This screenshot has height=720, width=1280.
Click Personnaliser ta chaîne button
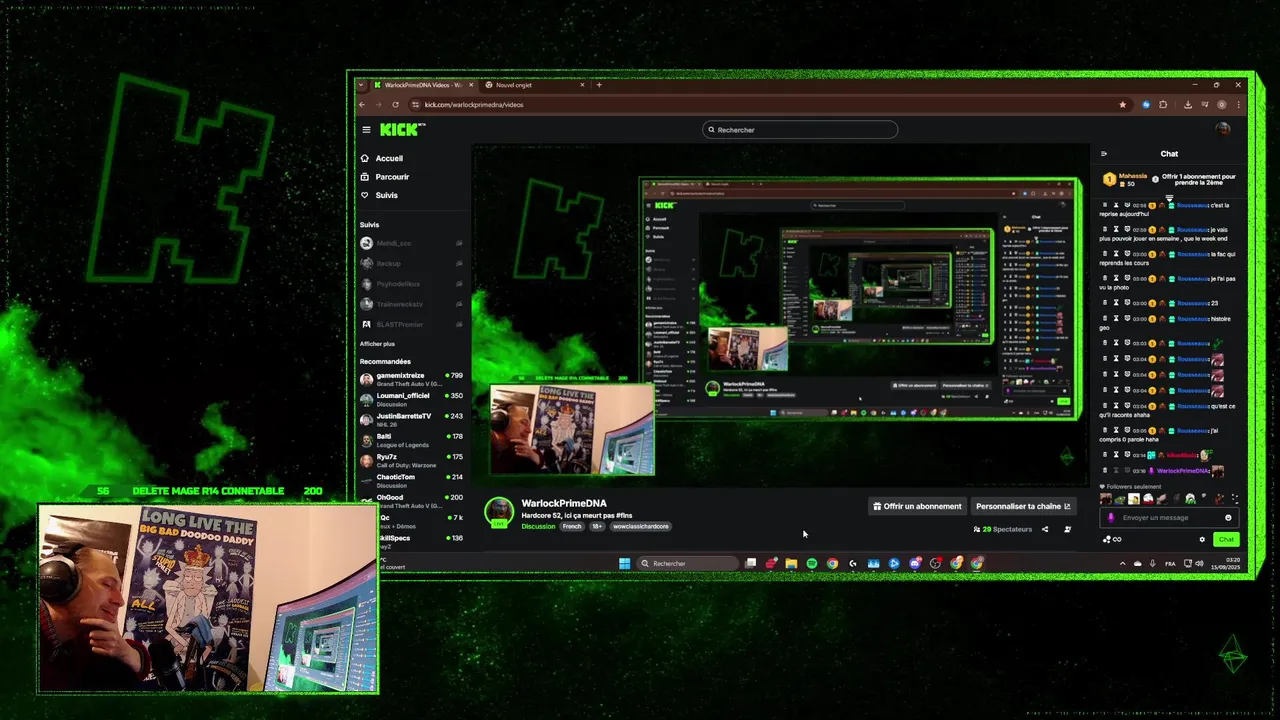[x=1023, y=506]
